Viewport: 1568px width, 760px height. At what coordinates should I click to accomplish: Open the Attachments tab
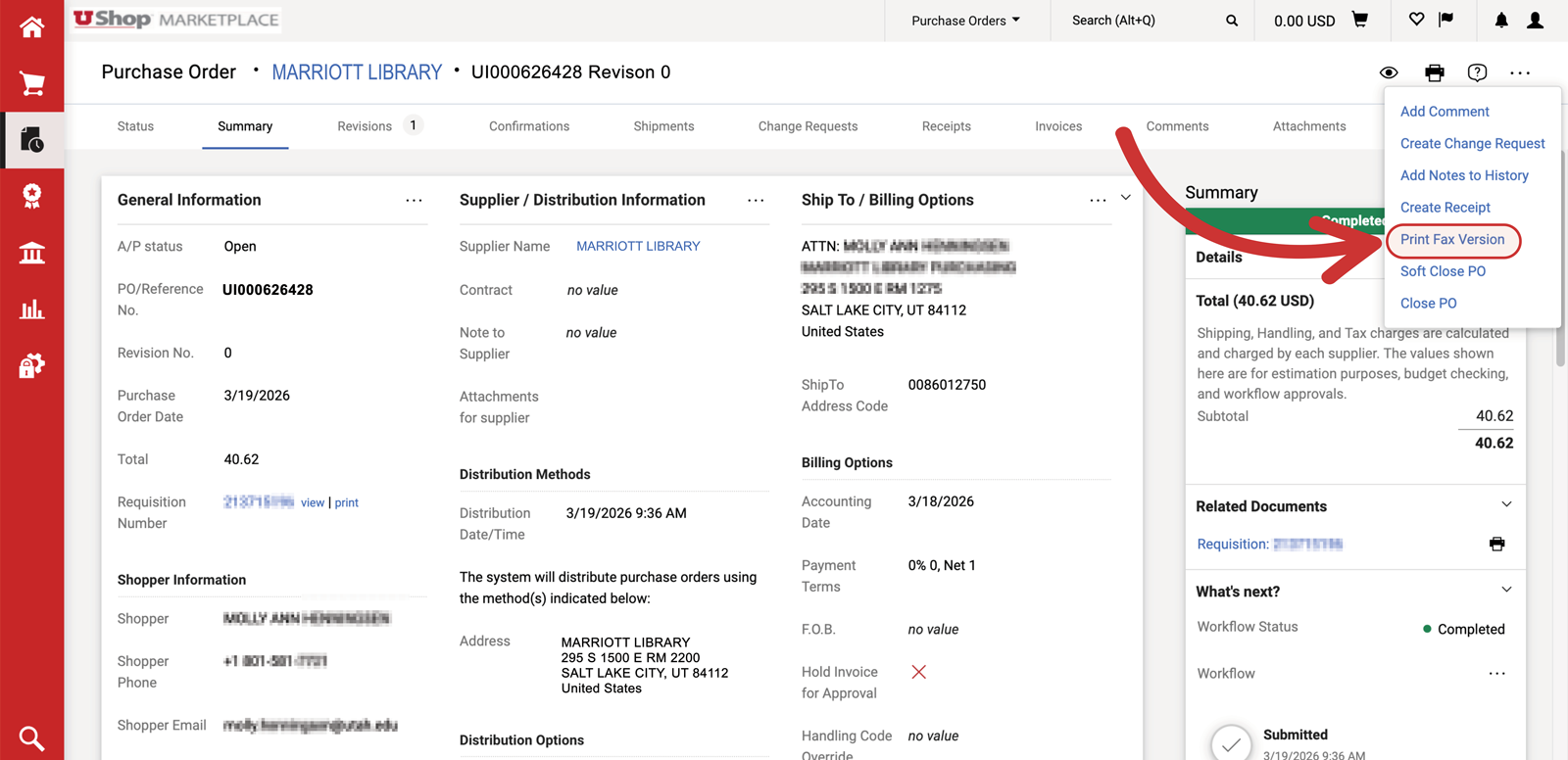click(x=1309, y=126)
